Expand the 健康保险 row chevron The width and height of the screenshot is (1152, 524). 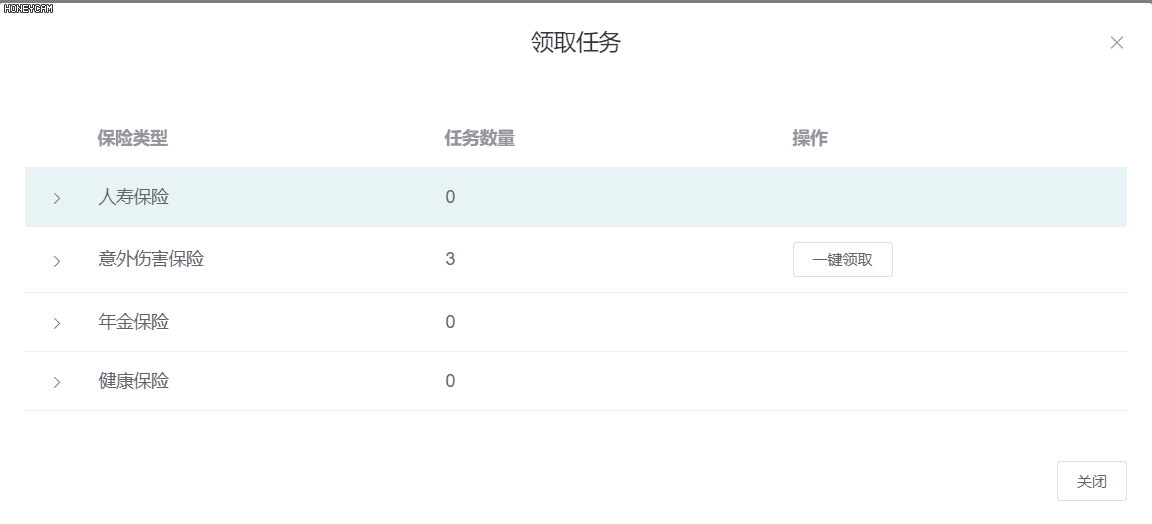(57, 382)
